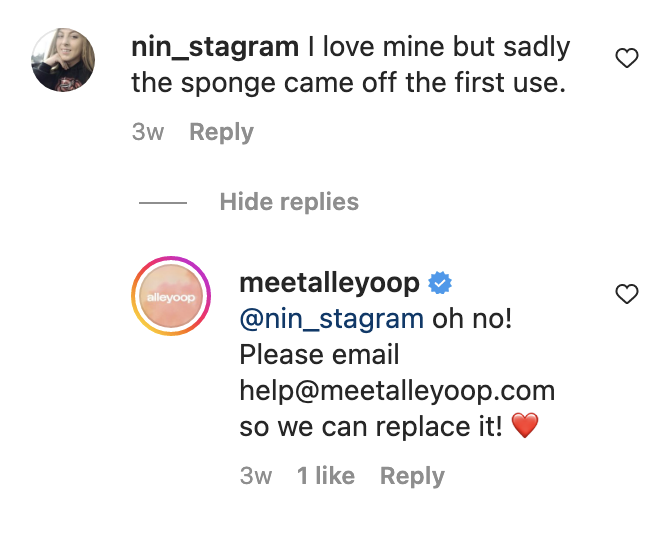This screenshot has height=542, width=666.
Task: Reply to the meetalleyoop comment
Action: pyautogui.click(x=412, y=476)
